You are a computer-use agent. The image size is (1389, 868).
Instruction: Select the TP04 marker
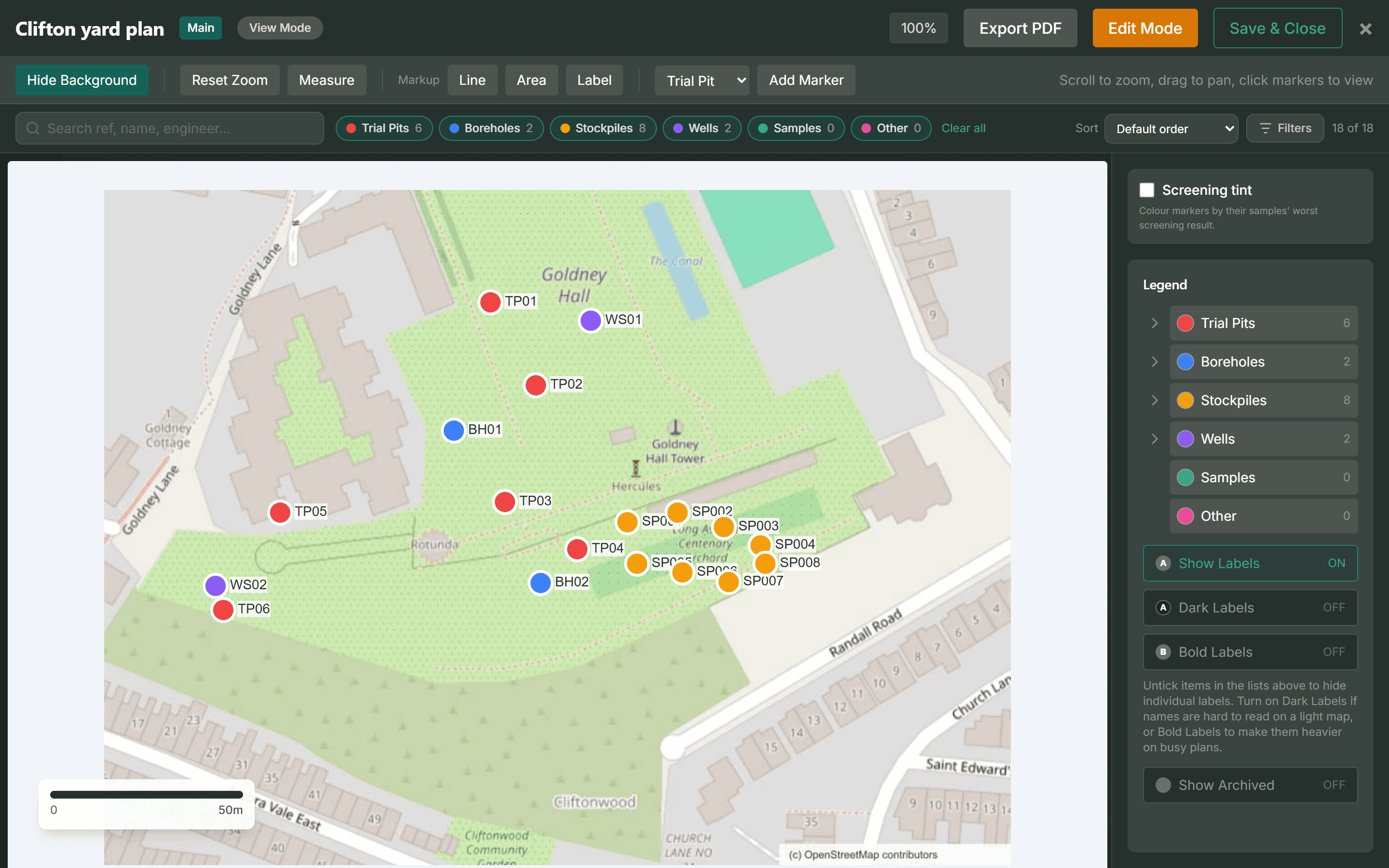click(577, 549)
